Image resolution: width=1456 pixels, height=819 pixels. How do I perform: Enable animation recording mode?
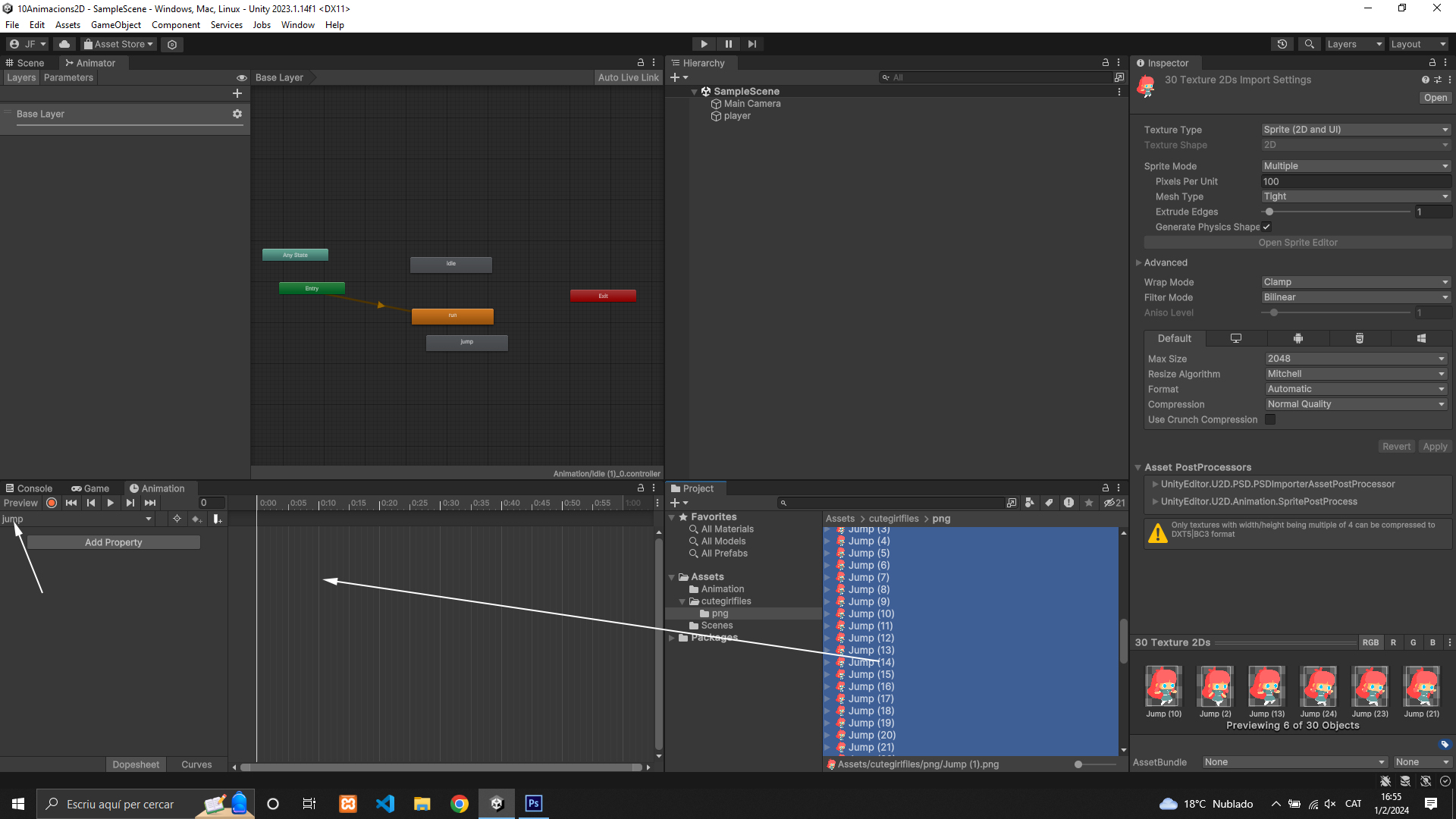click(52, 503)
